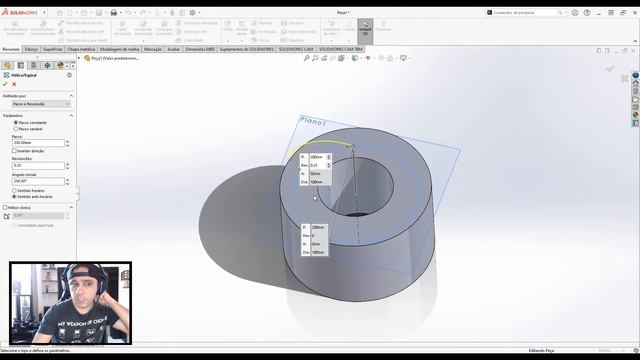
Task: Toggle the Inverter direção checkbox
Action: (14, 151)
